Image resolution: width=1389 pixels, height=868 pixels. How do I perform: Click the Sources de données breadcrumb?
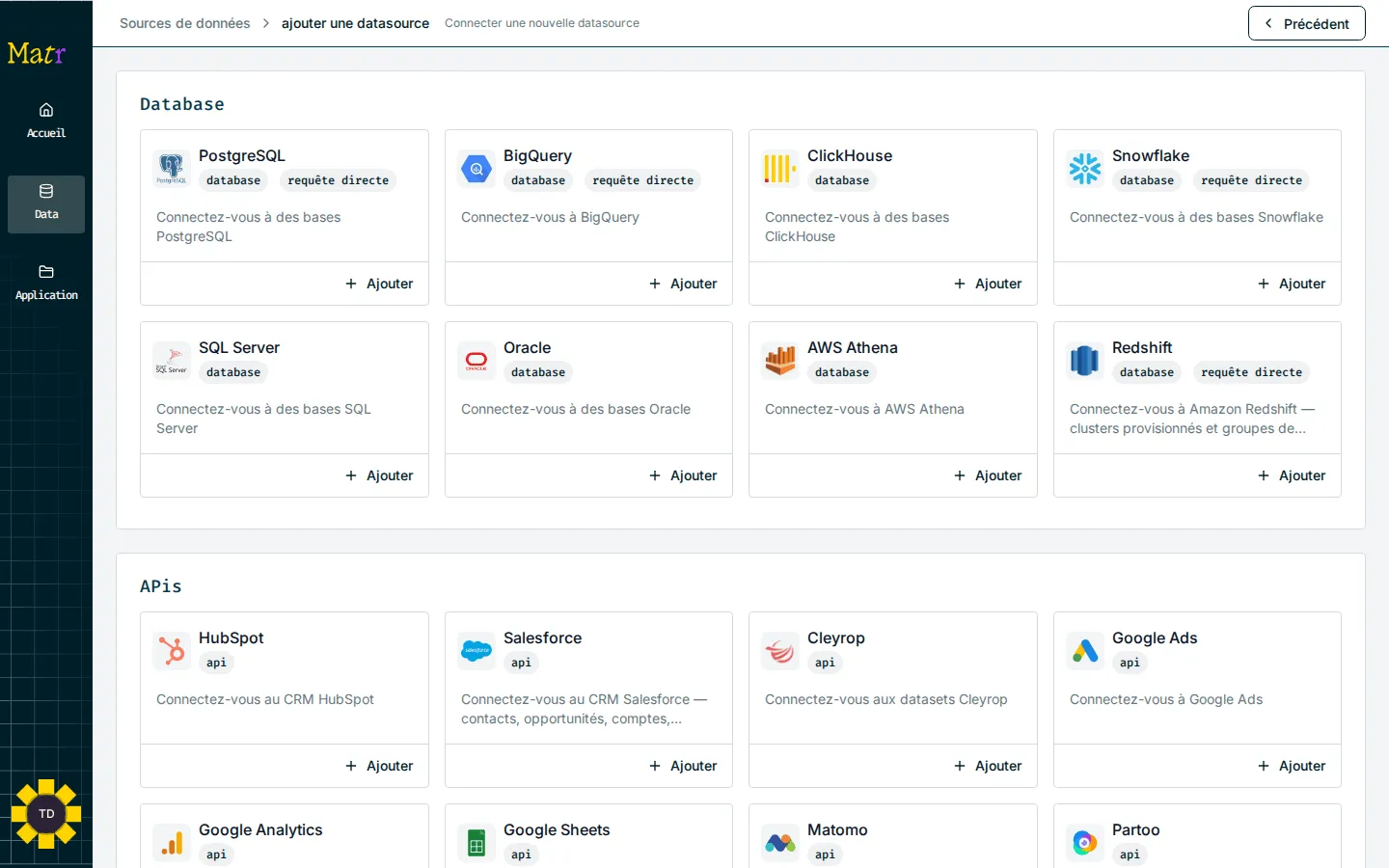click(x=184, y=23)
